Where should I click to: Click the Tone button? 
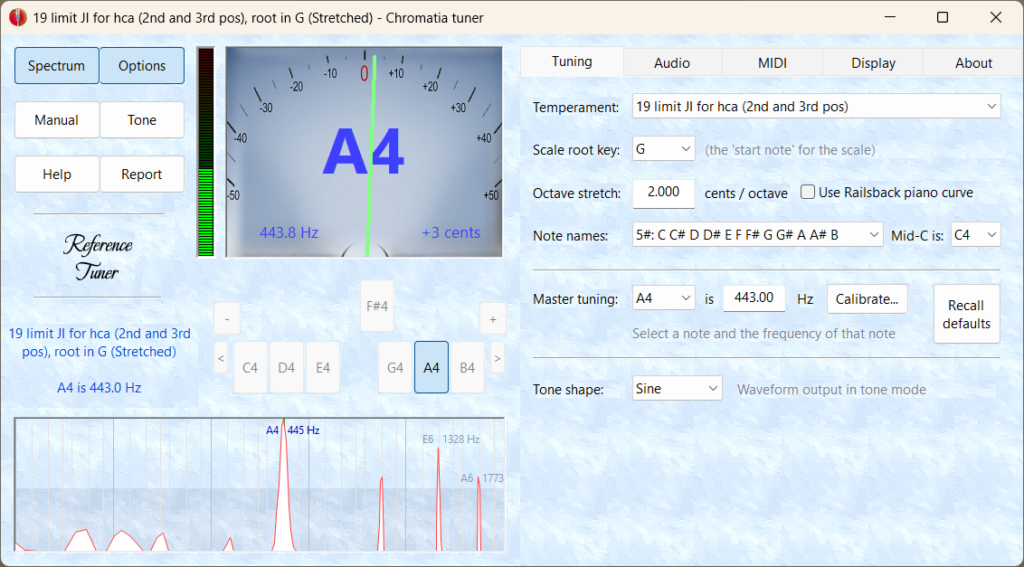click(142, 120)
